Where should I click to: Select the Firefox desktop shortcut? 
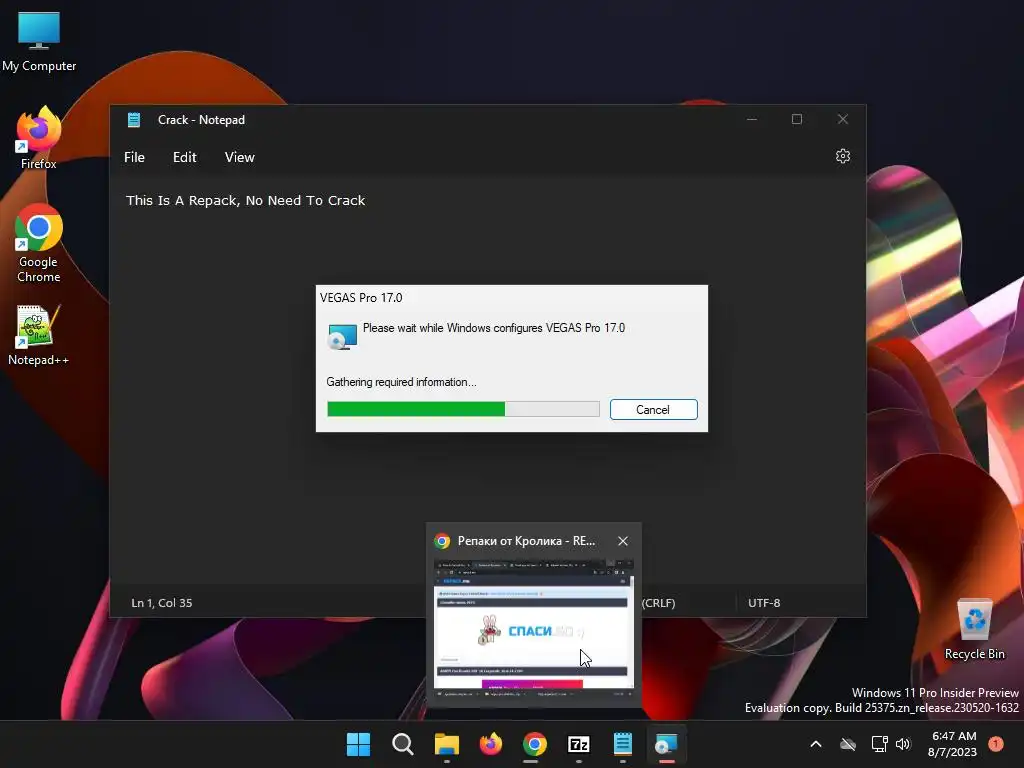tap(39, 138)
